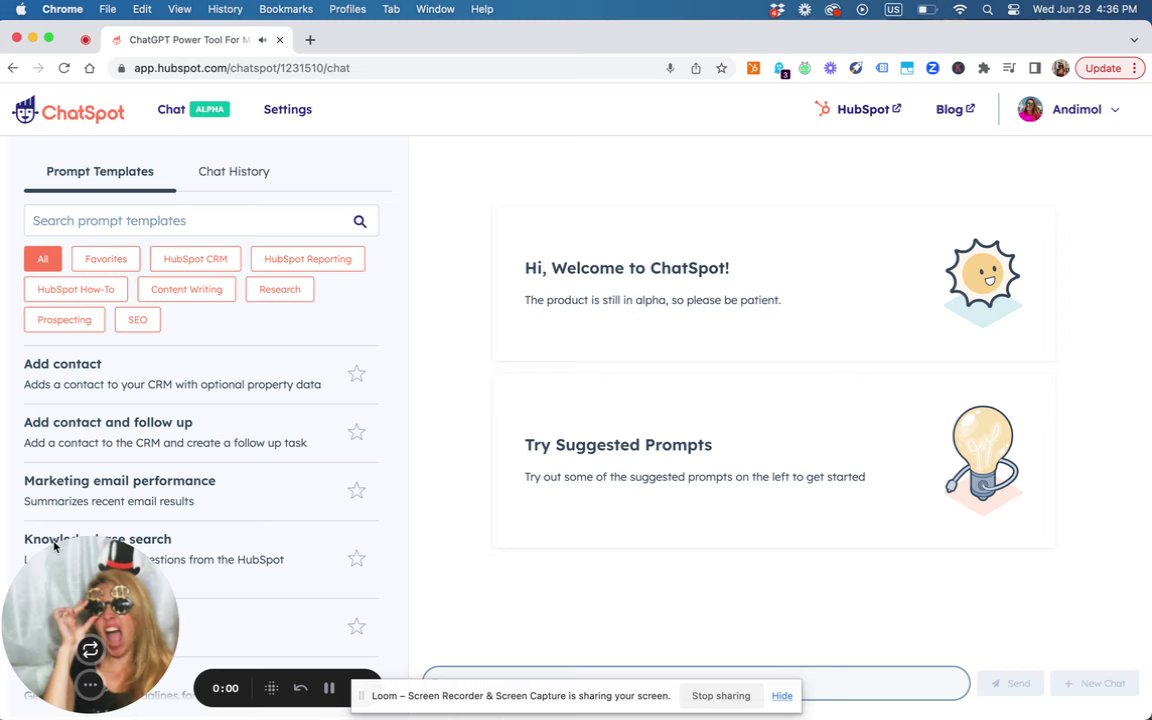Click the address bar URL
The image size is (1152, 720).
click(242, 68)
